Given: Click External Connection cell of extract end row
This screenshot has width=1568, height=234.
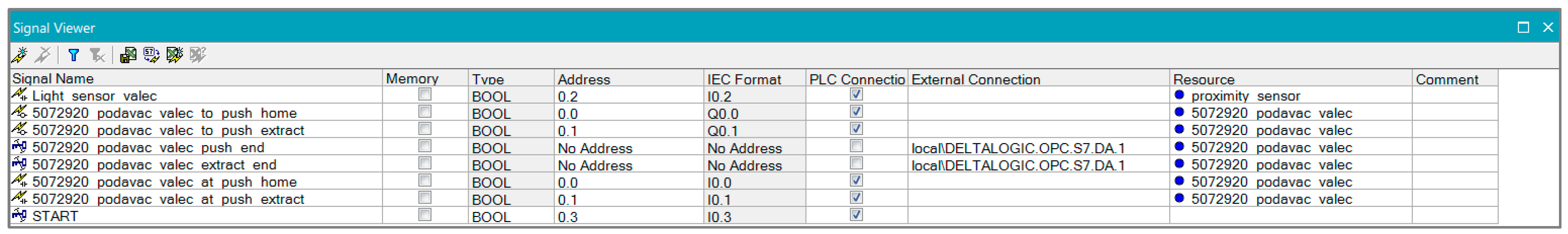Looking at the screenshot, I should point(1018,165).
